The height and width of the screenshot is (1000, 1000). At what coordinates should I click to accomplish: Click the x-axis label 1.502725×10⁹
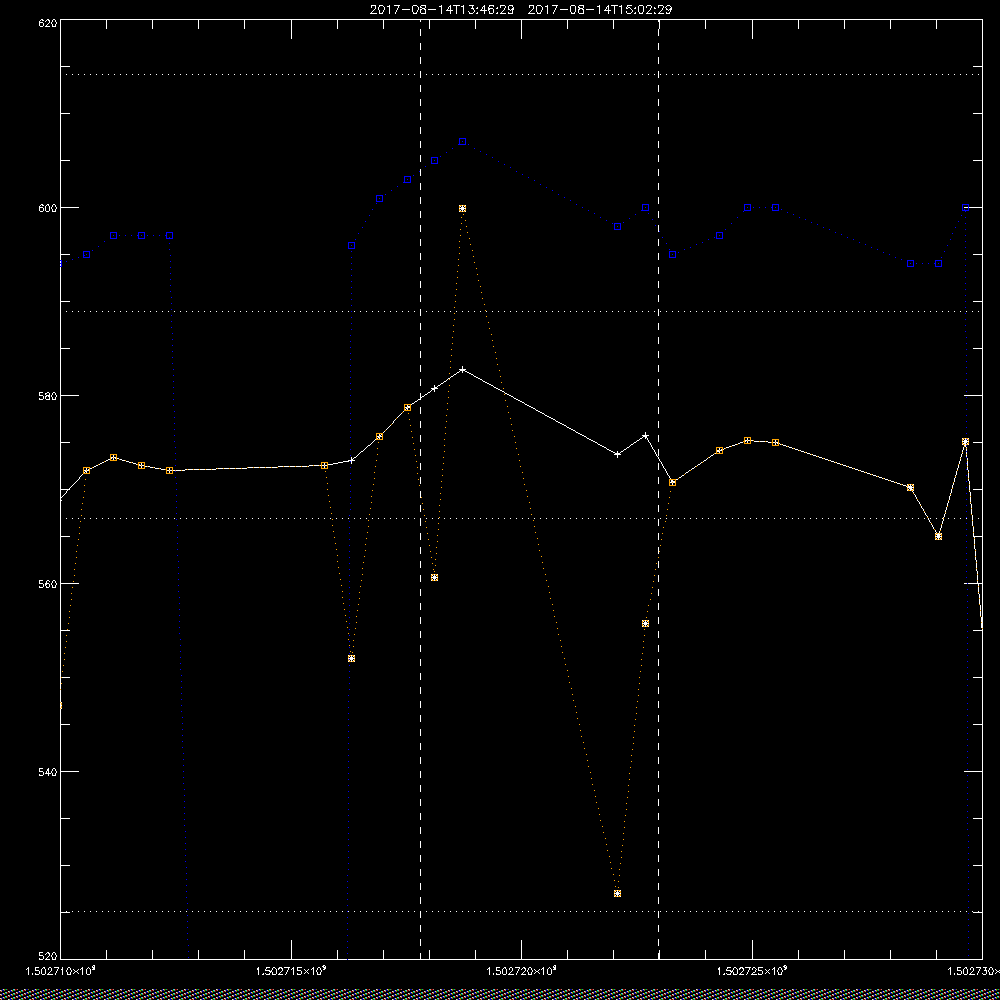[752, 971]
